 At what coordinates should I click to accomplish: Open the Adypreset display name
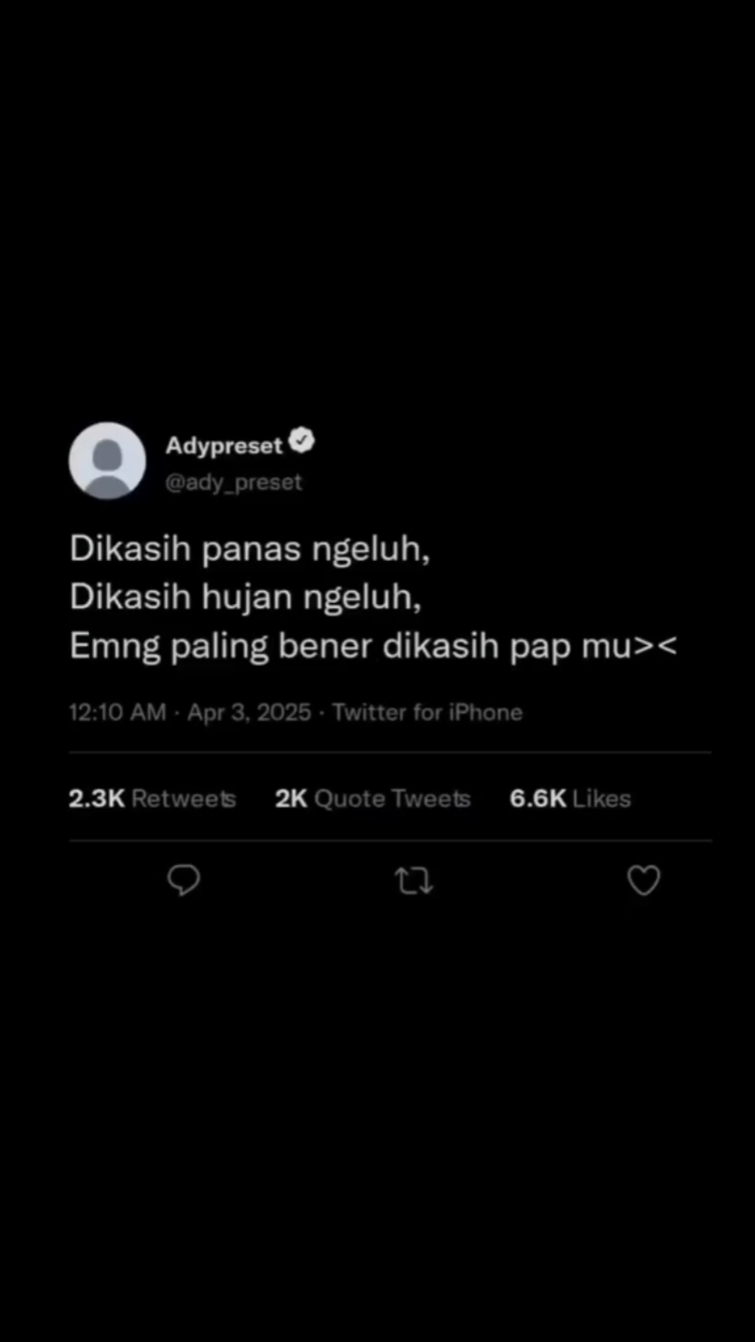coord(224,445)
